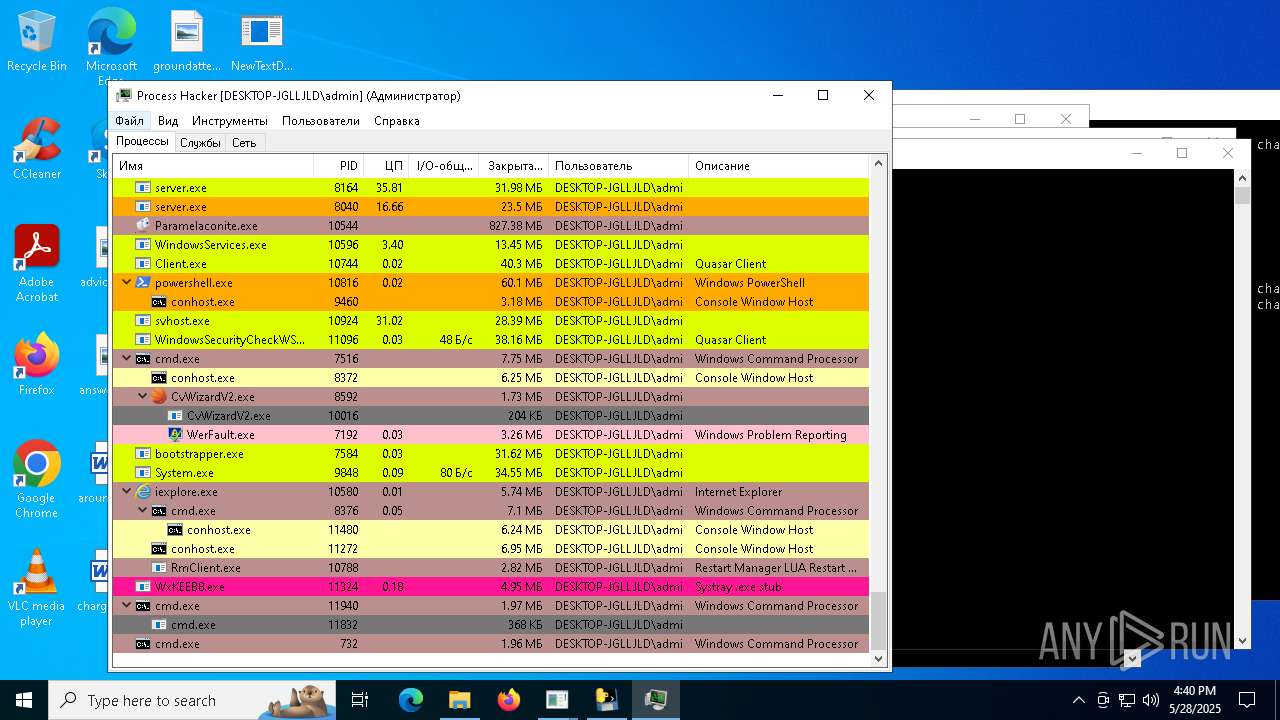Select the svhost.exe process row

point(491,321)
